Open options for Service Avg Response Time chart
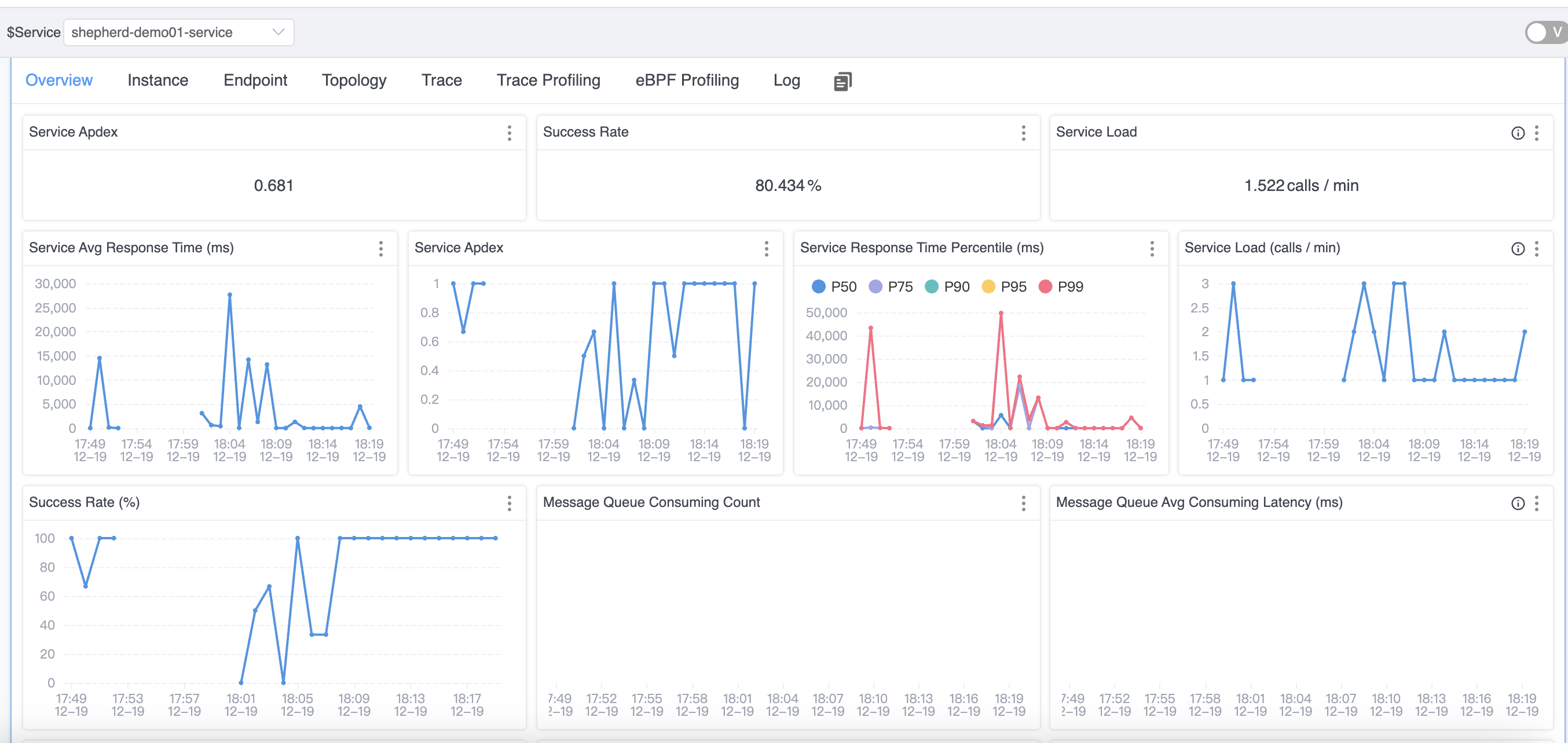Screen dimensions: 1568x743 click(380, 248)
